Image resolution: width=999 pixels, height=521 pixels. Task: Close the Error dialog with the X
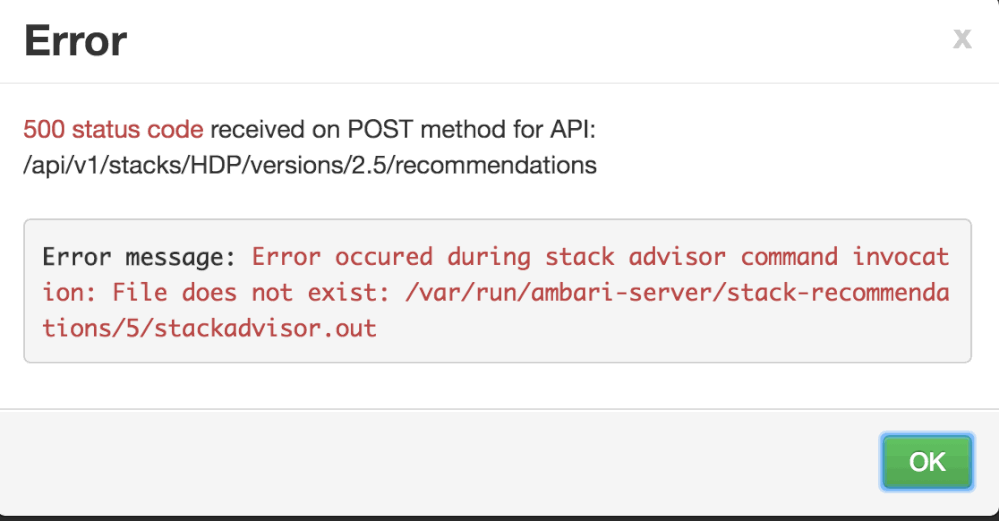pyautogui.click(x=962, y=39)
